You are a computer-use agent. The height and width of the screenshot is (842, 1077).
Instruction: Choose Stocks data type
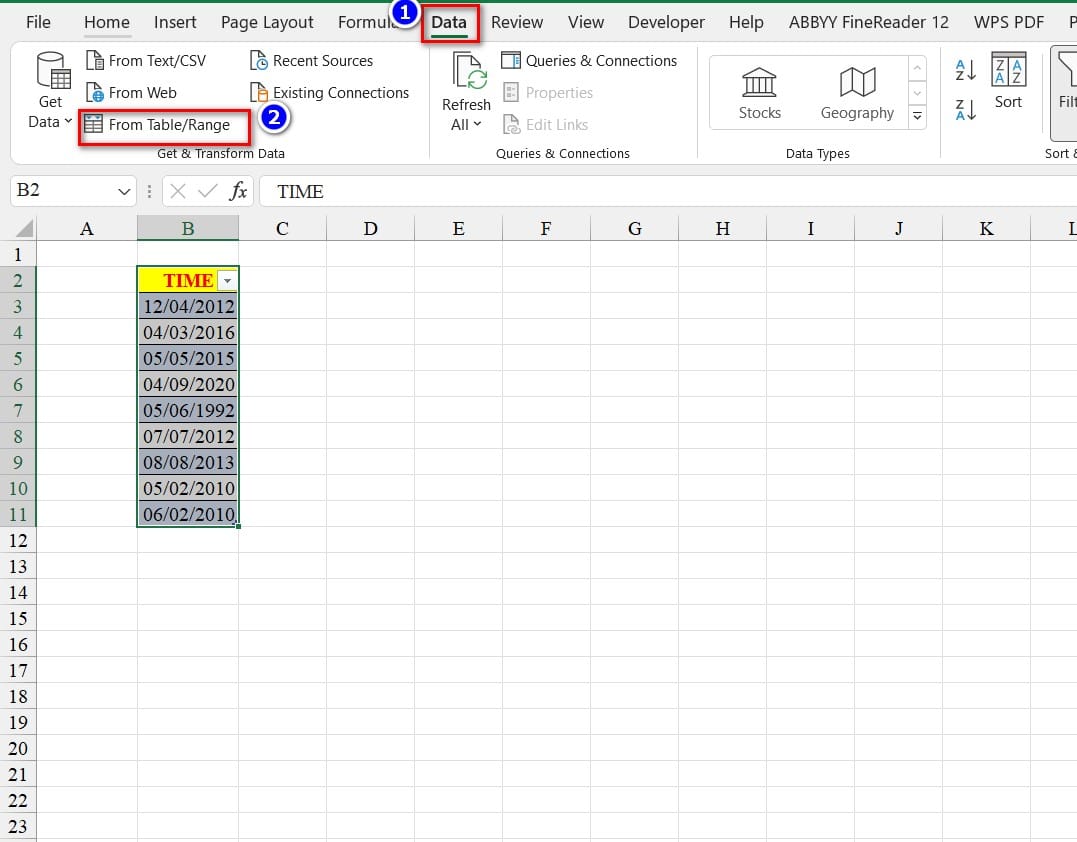pos(759,93)
